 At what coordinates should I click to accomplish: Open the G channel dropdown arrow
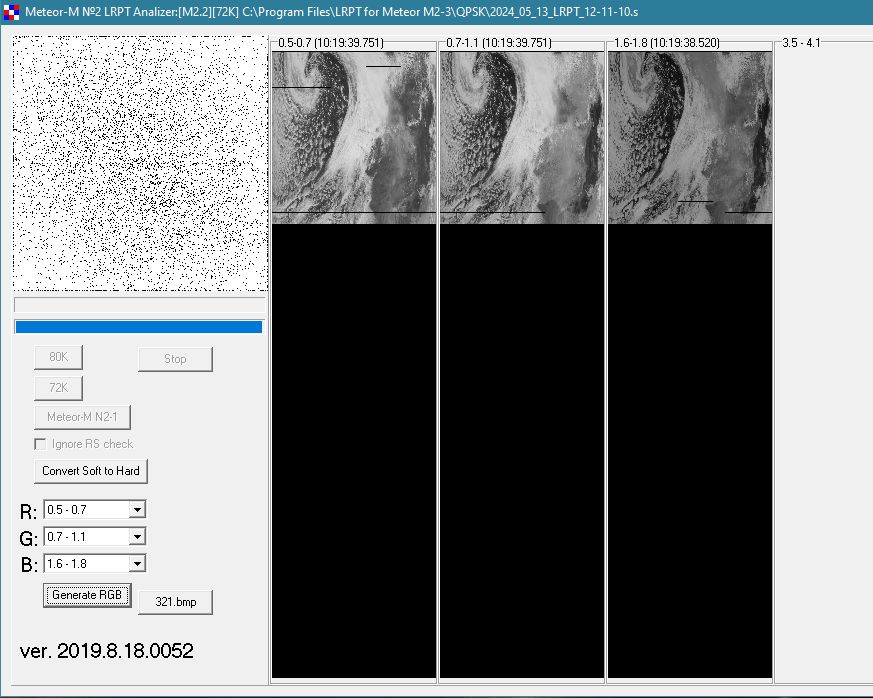(x=138, y=537)
